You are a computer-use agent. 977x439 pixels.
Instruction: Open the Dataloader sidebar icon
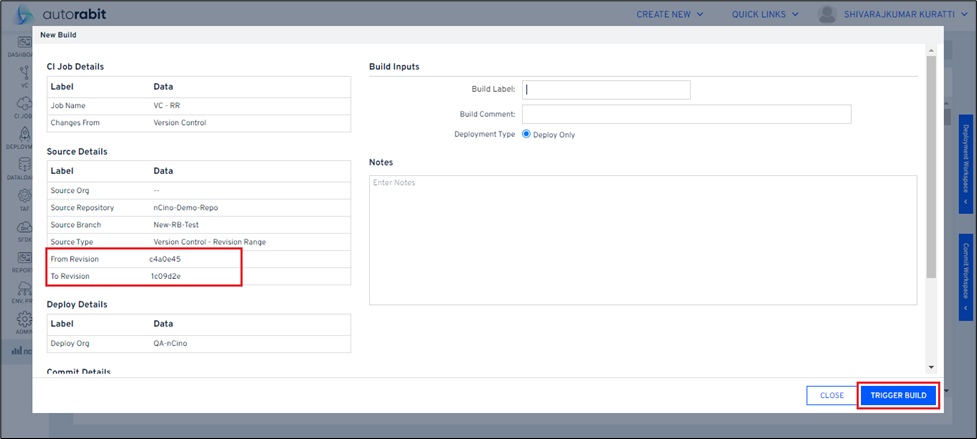tap(18, 170)
